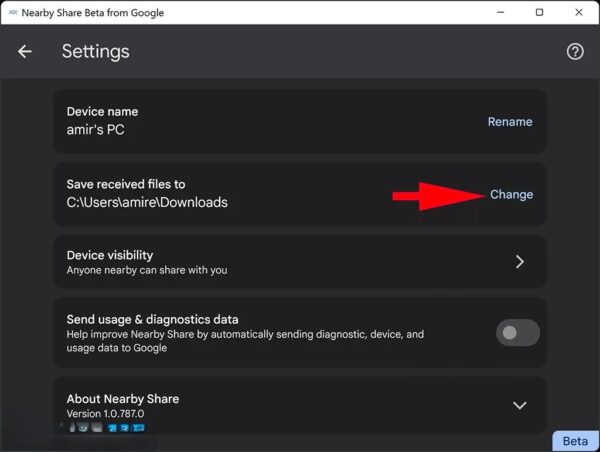Open Device visibility via right chevron
This screenshot has width=600, height=452.
[519, 262]
